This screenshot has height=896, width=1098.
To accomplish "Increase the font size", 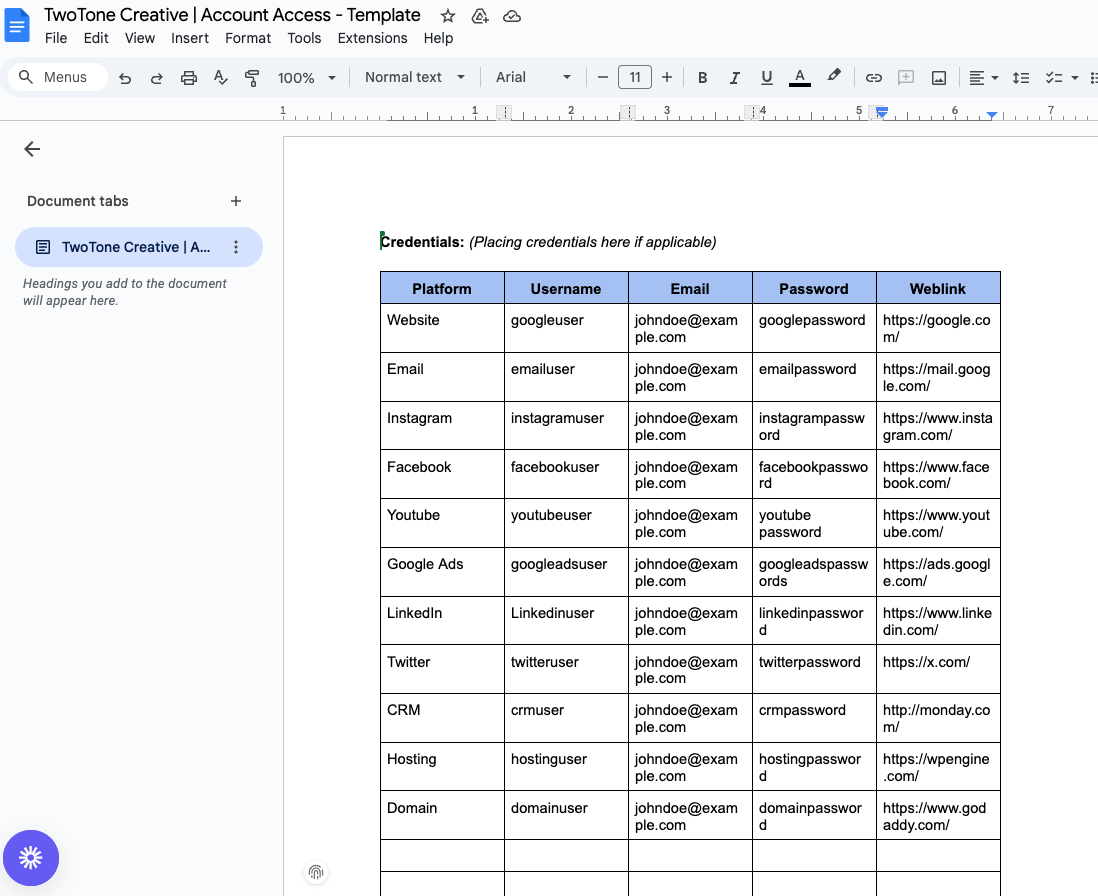I will pyautogui.click(x=667, y=78).
